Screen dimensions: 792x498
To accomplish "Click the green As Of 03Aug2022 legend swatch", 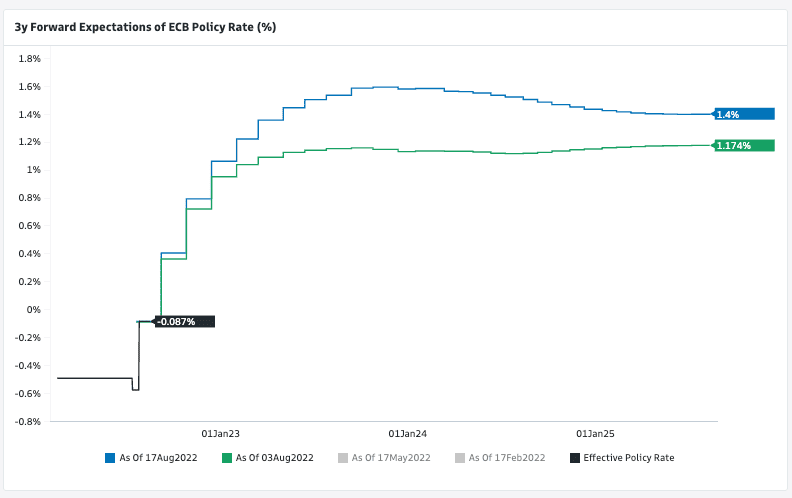I will click(227, 458).
